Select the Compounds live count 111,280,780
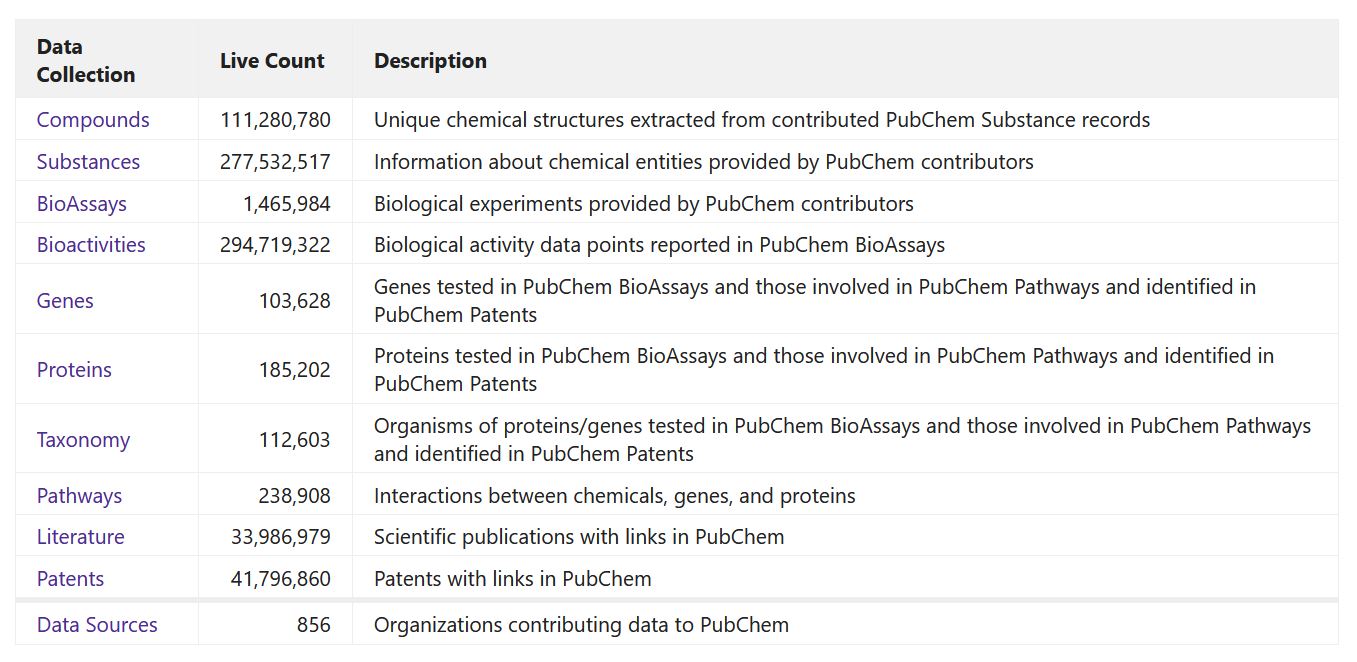Screen dimensions: 1357x662 [275, 120]
